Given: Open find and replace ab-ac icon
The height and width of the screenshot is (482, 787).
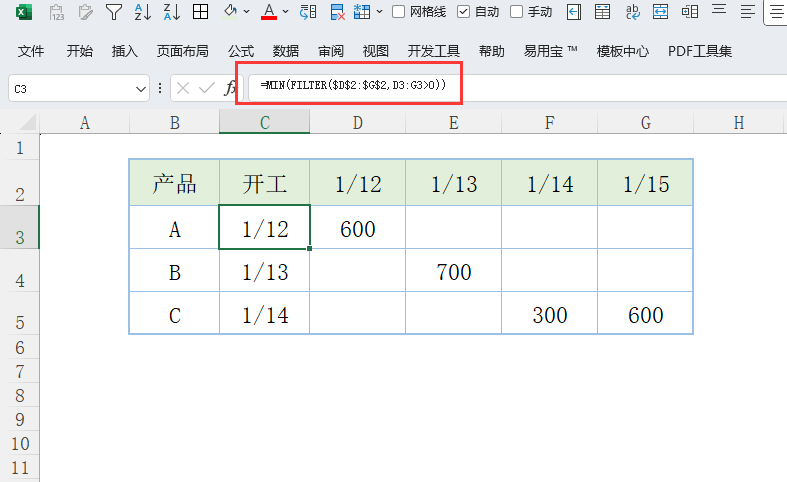Looking at the screenshot, I should (x=632, y=12).
